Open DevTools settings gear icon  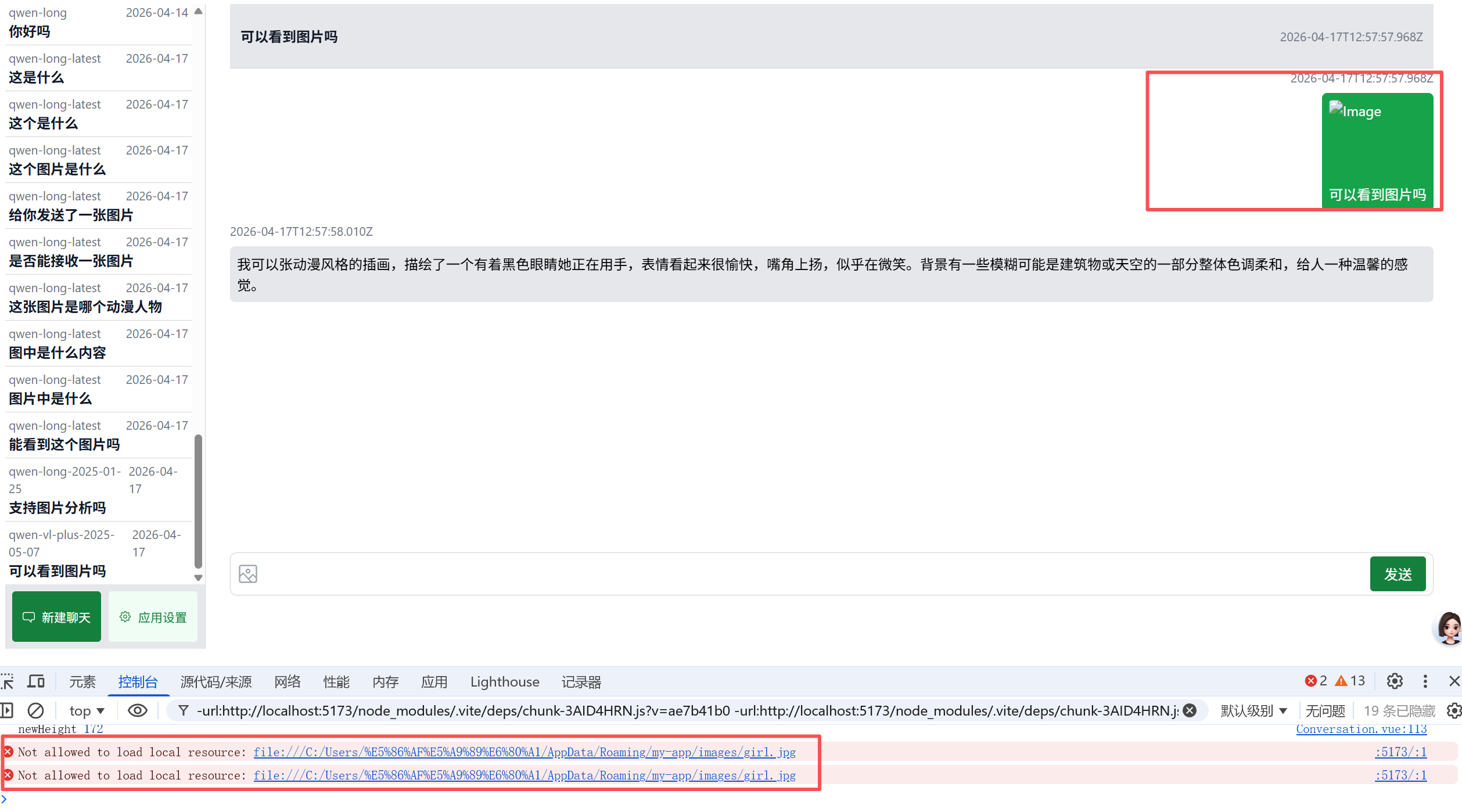coord(1394,681)
